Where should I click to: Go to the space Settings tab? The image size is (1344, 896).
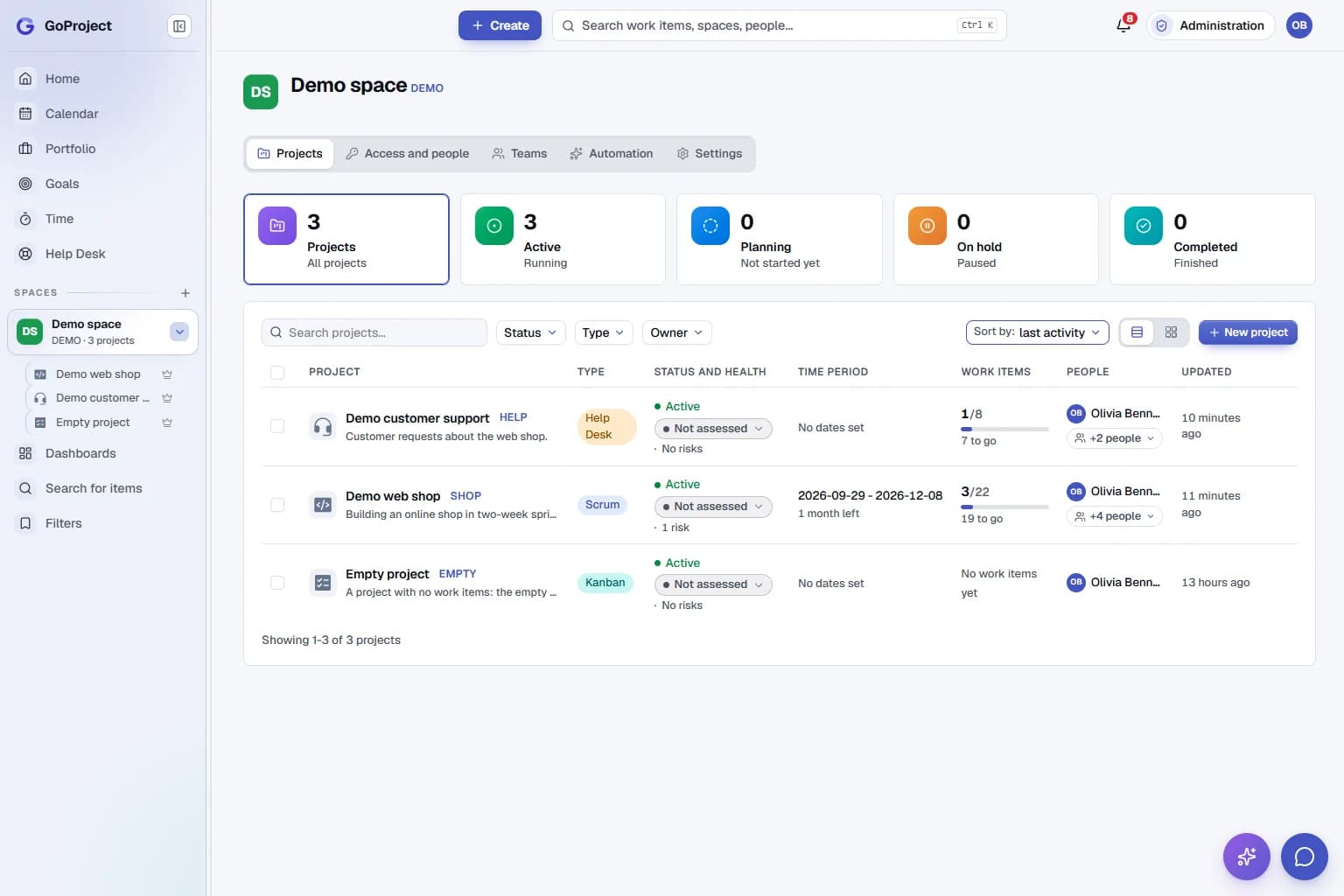[x=710, y=154]
